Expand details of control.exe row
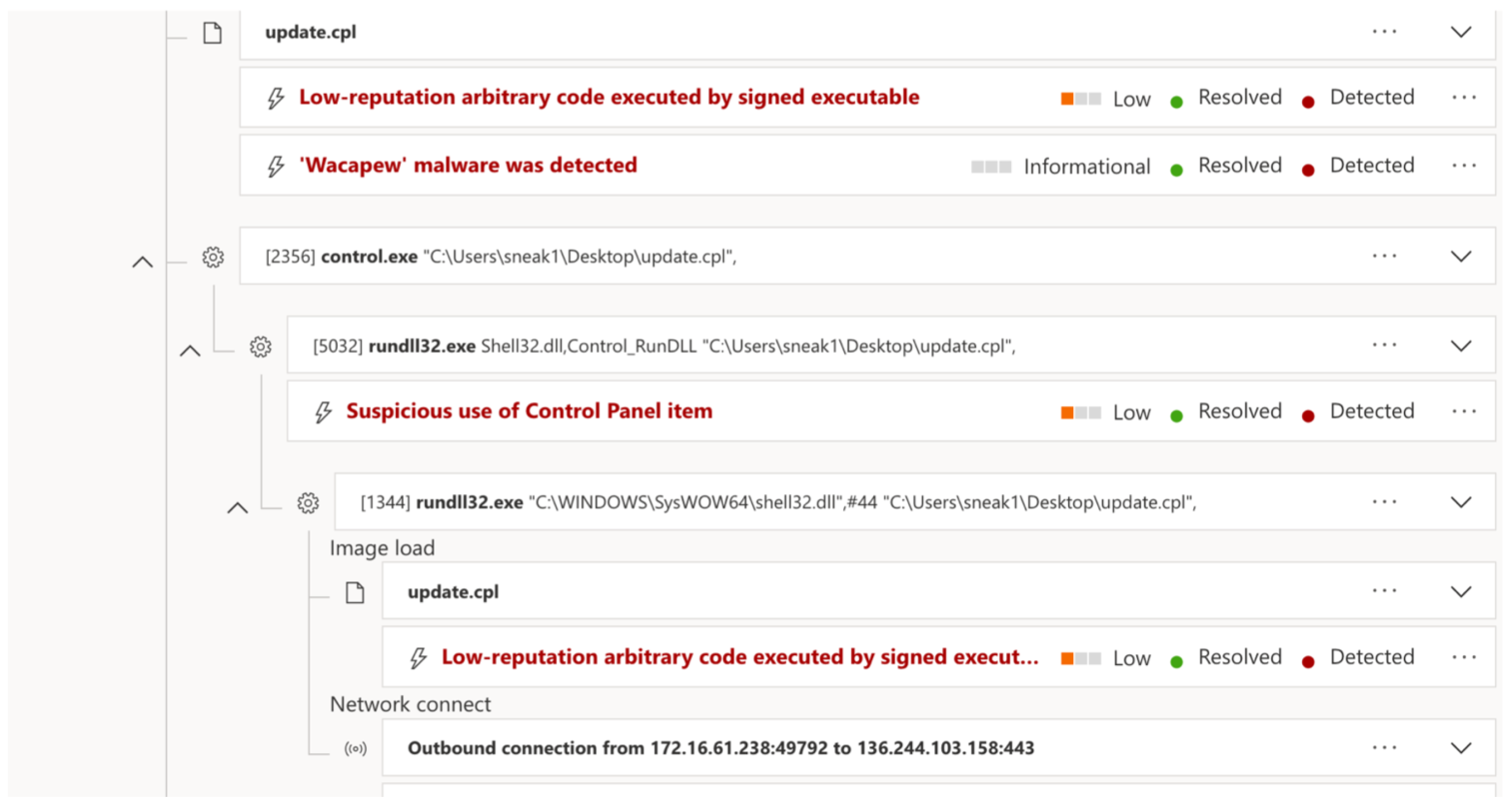The image size is (1510, 812). [x=1460, y=257]
